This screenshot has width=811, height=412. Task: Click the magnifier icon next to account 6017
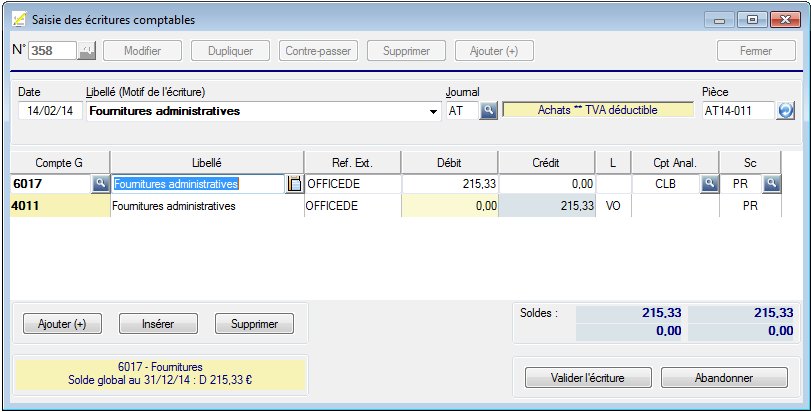click(x=100, y=184)
